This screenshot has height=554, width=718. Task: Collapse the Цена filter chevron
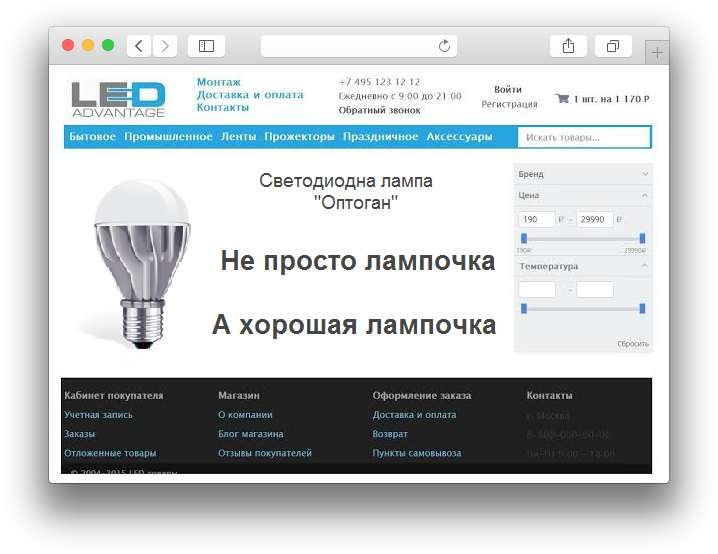coord(645,196)
